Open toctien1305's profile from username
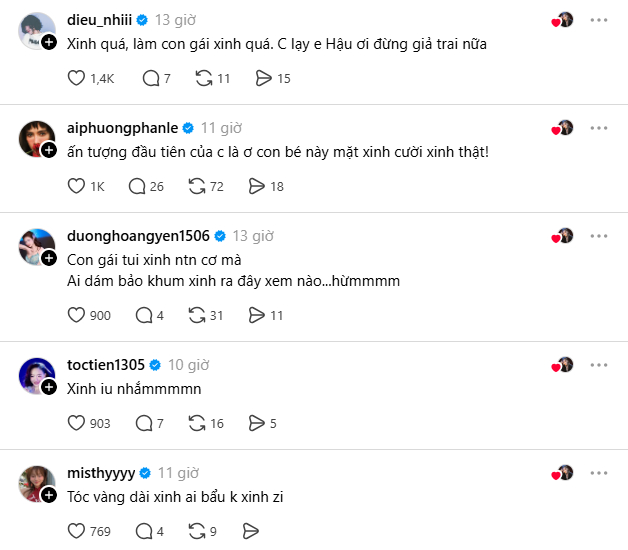 106,365
